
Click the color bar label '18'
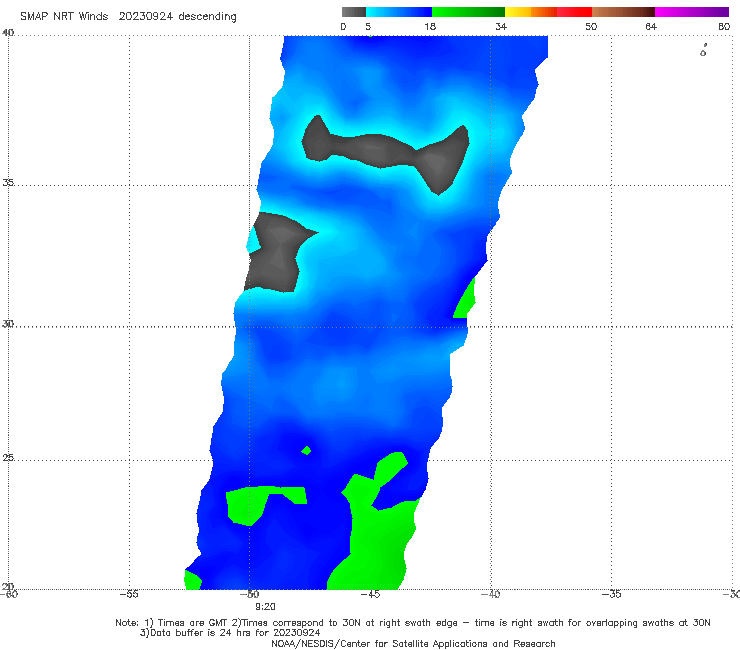pyautogui.click(x=430, y=26)
